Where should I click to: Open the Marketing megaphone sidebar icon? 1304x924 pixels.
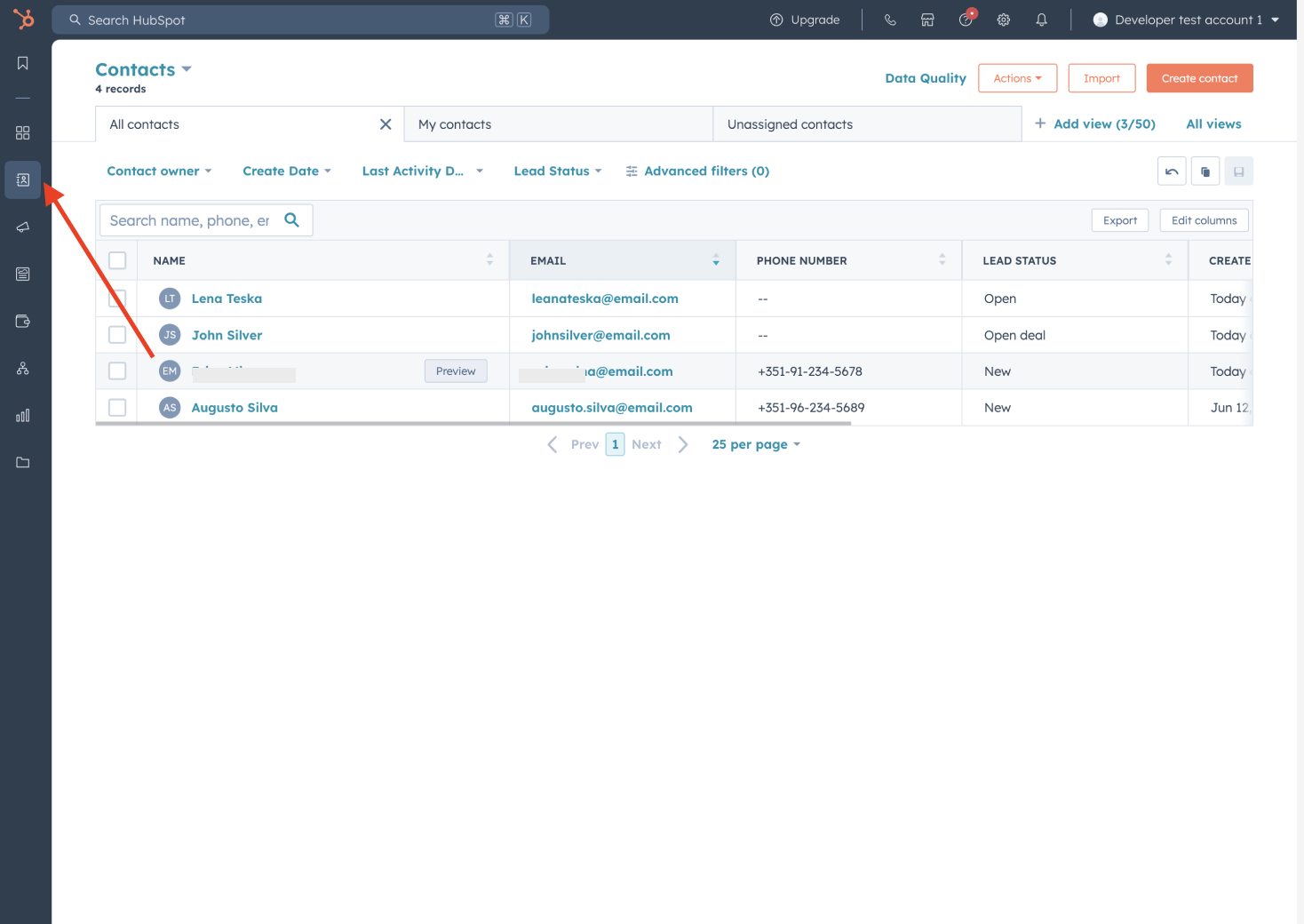(23, 227)
